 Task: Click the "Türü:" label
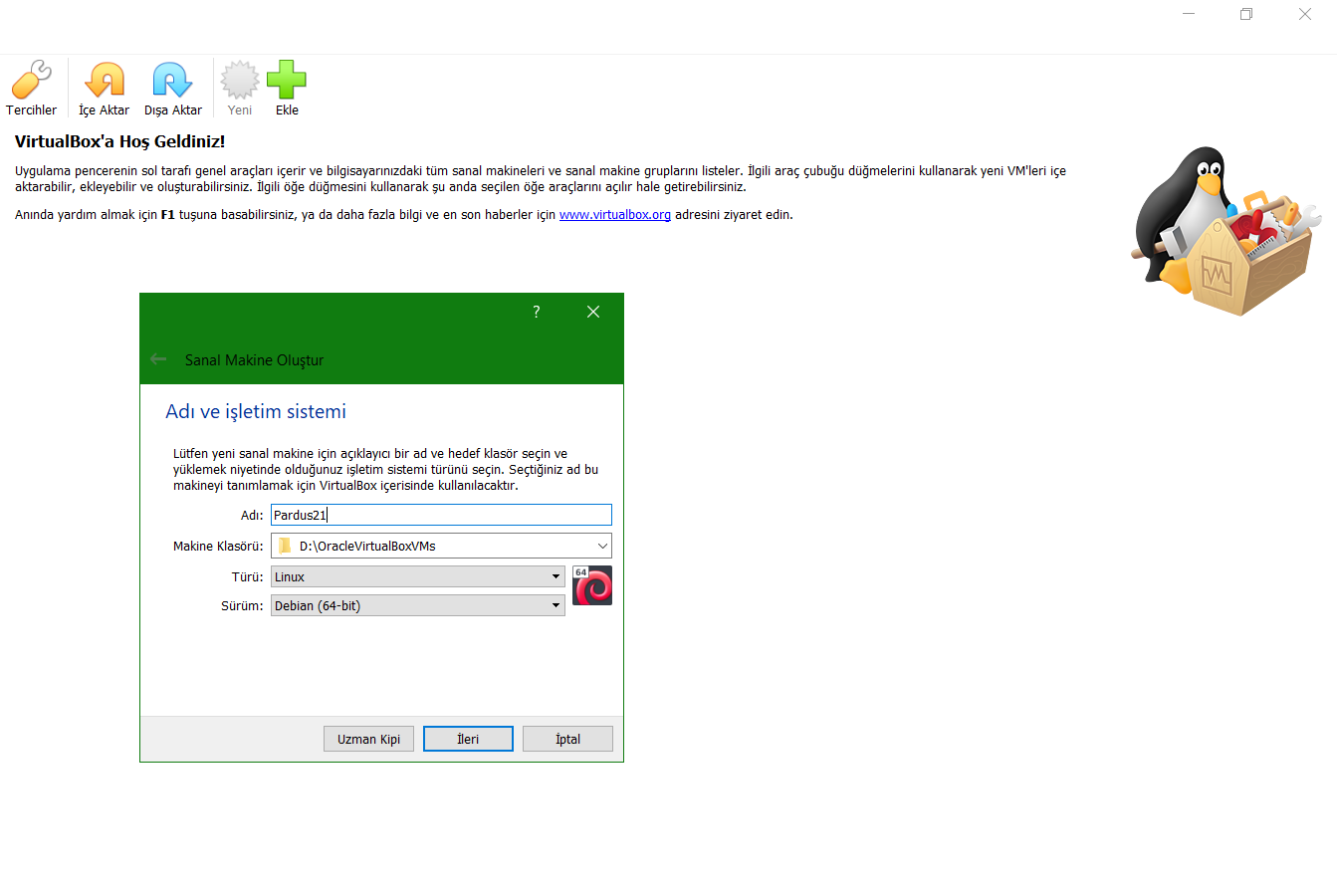coord(248,577)
